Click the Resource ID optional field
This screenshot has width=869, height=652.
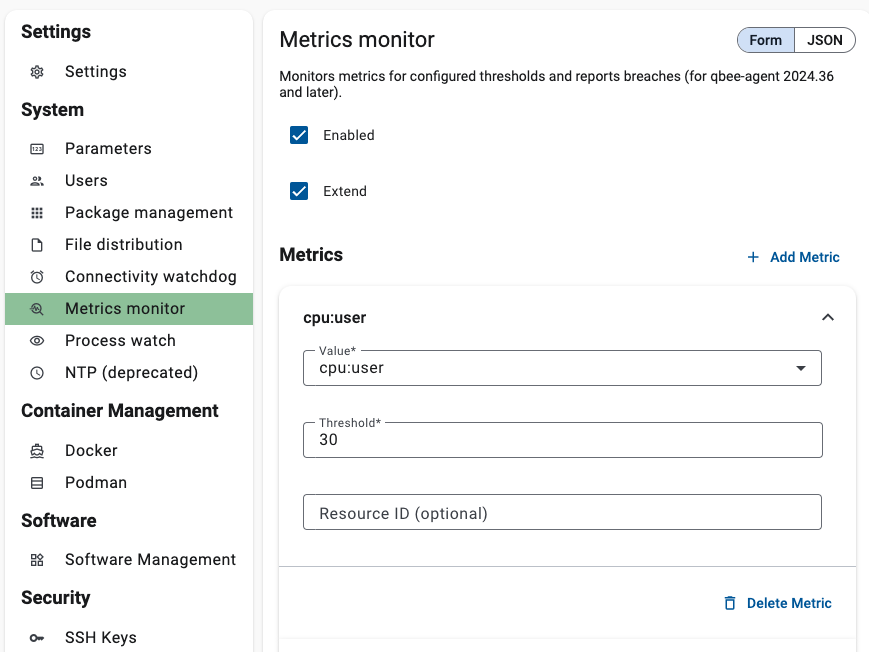click(x=562, y=513)
